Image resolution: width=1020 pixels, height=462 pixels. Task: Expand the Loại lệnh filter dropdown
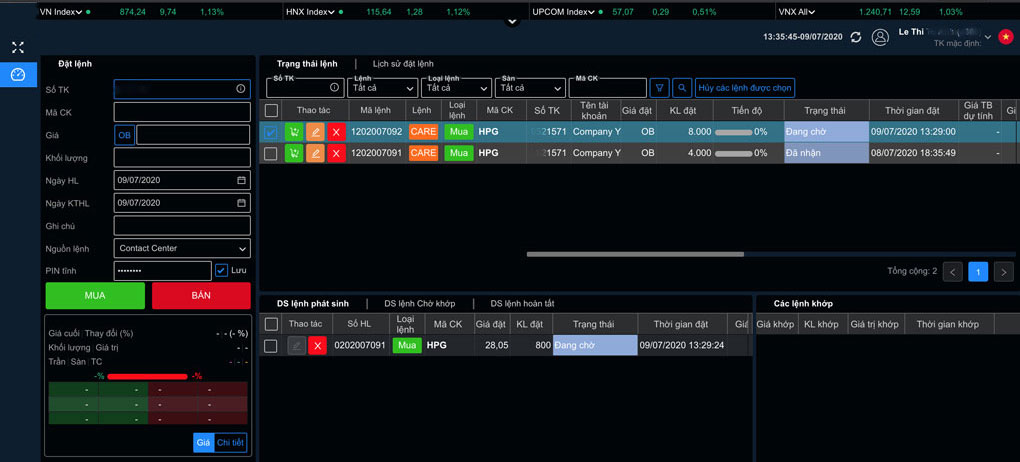456,88
